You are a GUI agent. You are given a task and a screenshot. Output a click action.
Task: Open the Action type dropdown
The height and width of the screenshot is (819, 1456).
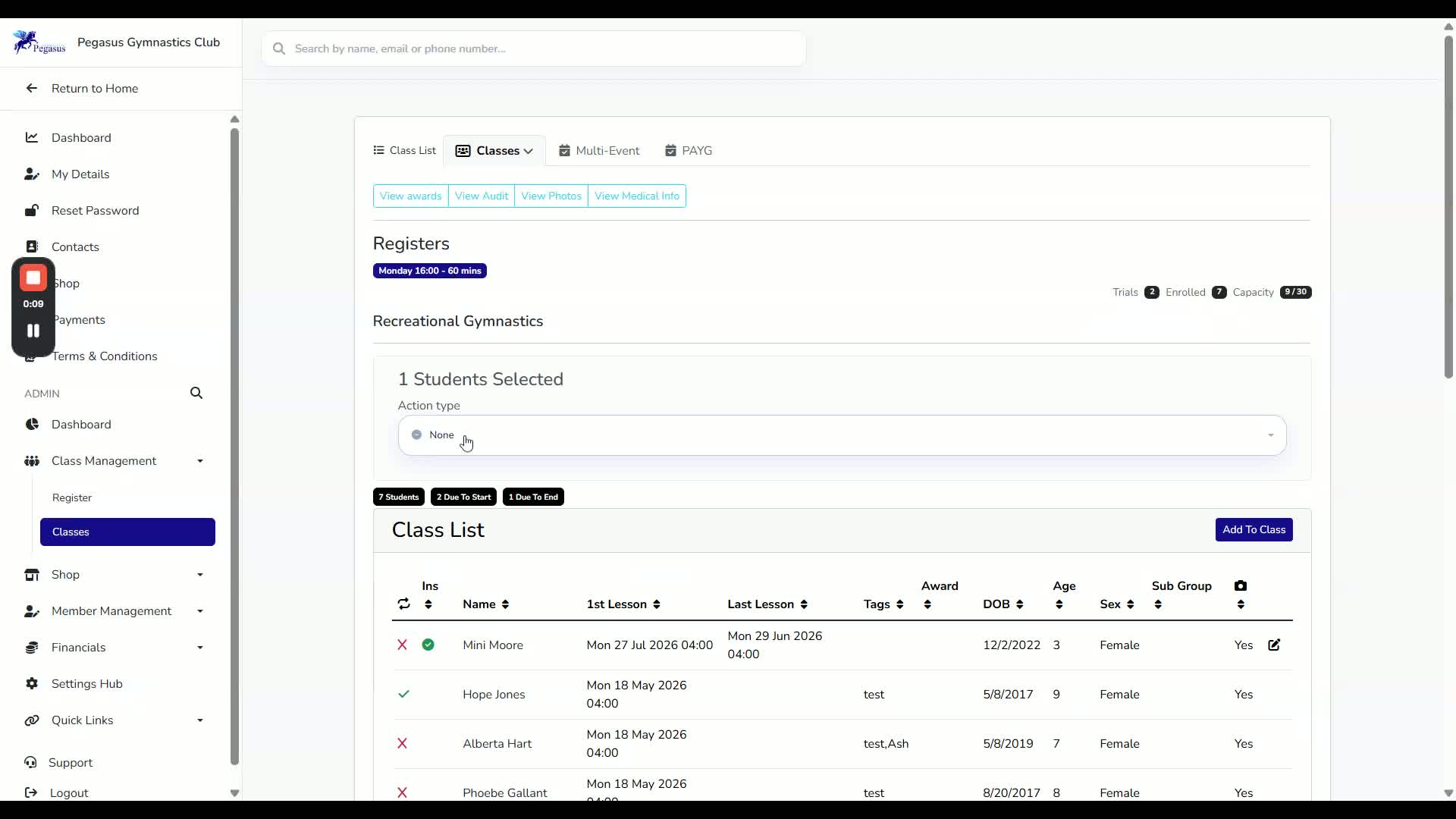[842, 435]
